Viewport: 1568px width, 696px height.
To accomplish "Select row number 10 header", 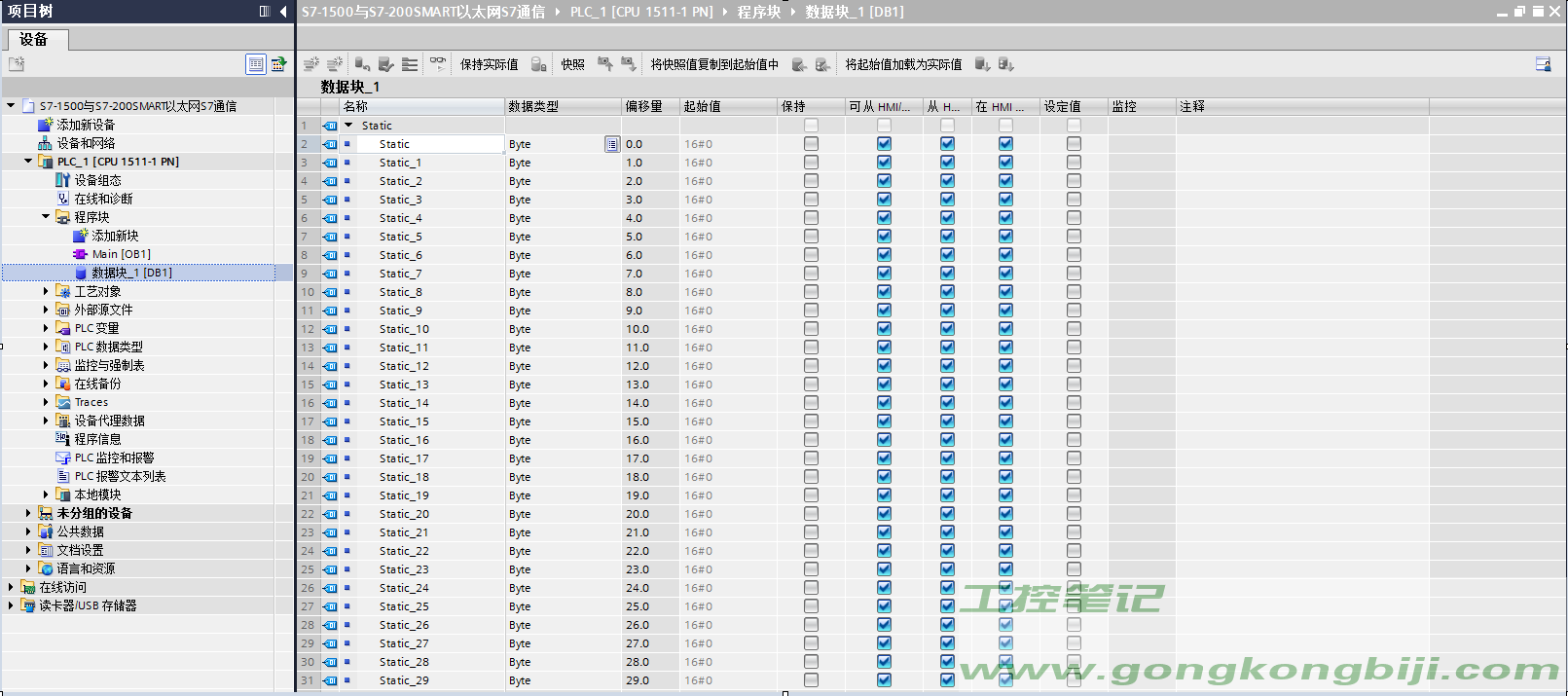I will click(308, 292).
